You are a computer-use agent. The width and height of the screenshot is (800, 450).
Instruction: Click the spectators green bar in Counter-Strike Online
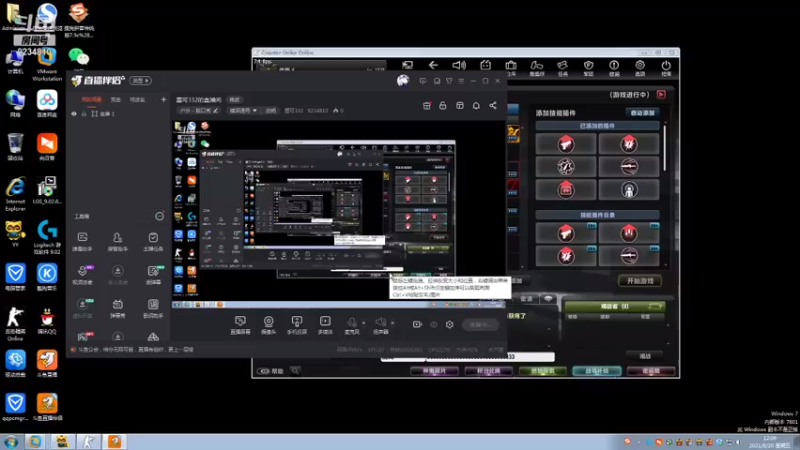[x=614, y=306]
